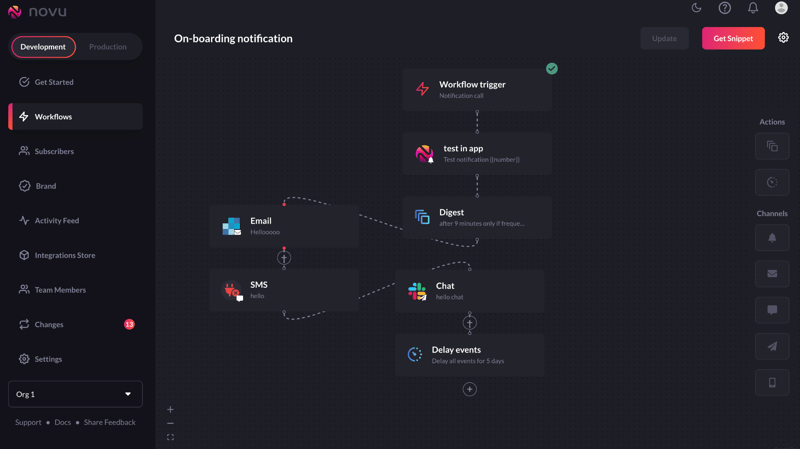Add step between Email and SMS
The width and height of the screenshot is (800, 449).
[x=284, y=258]
